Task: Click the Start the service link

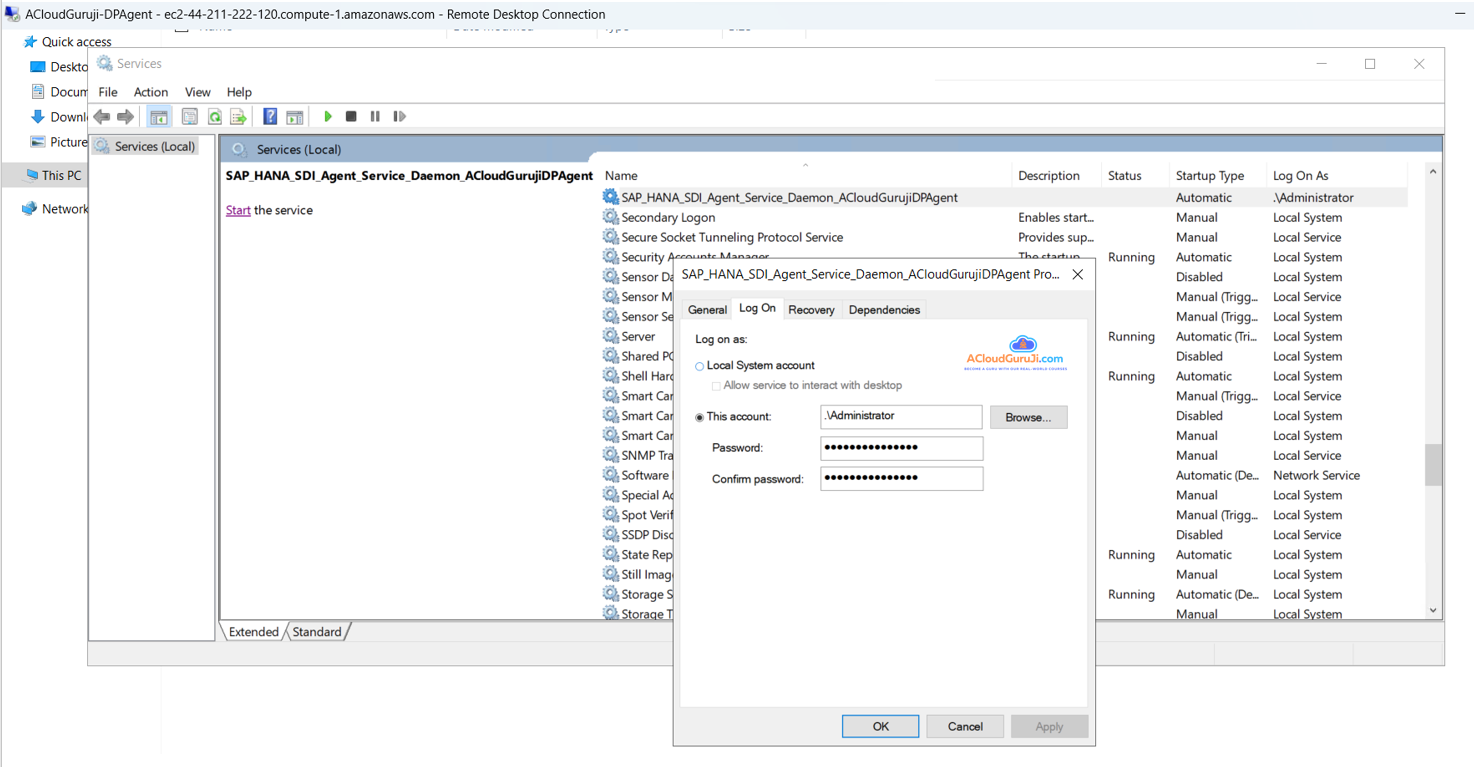Action: [x=238, y=210]
